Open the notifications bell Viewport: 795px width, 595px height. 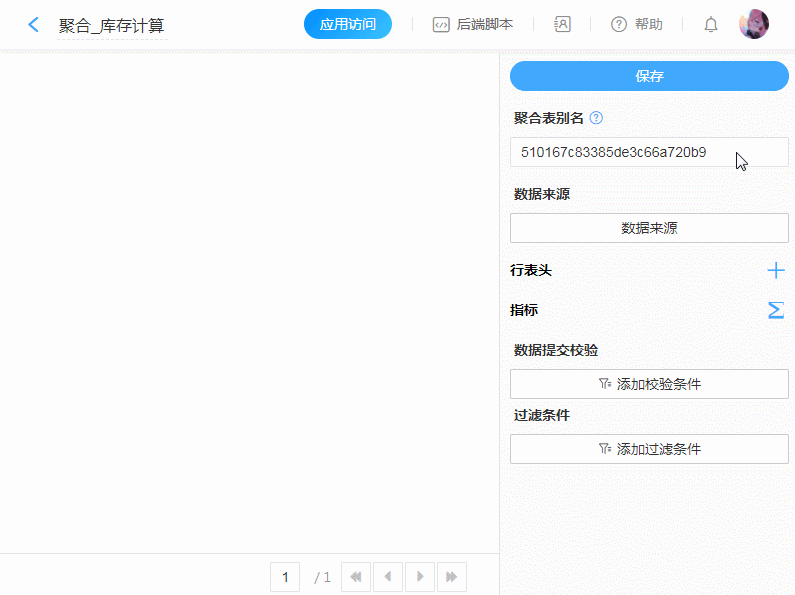711,24
